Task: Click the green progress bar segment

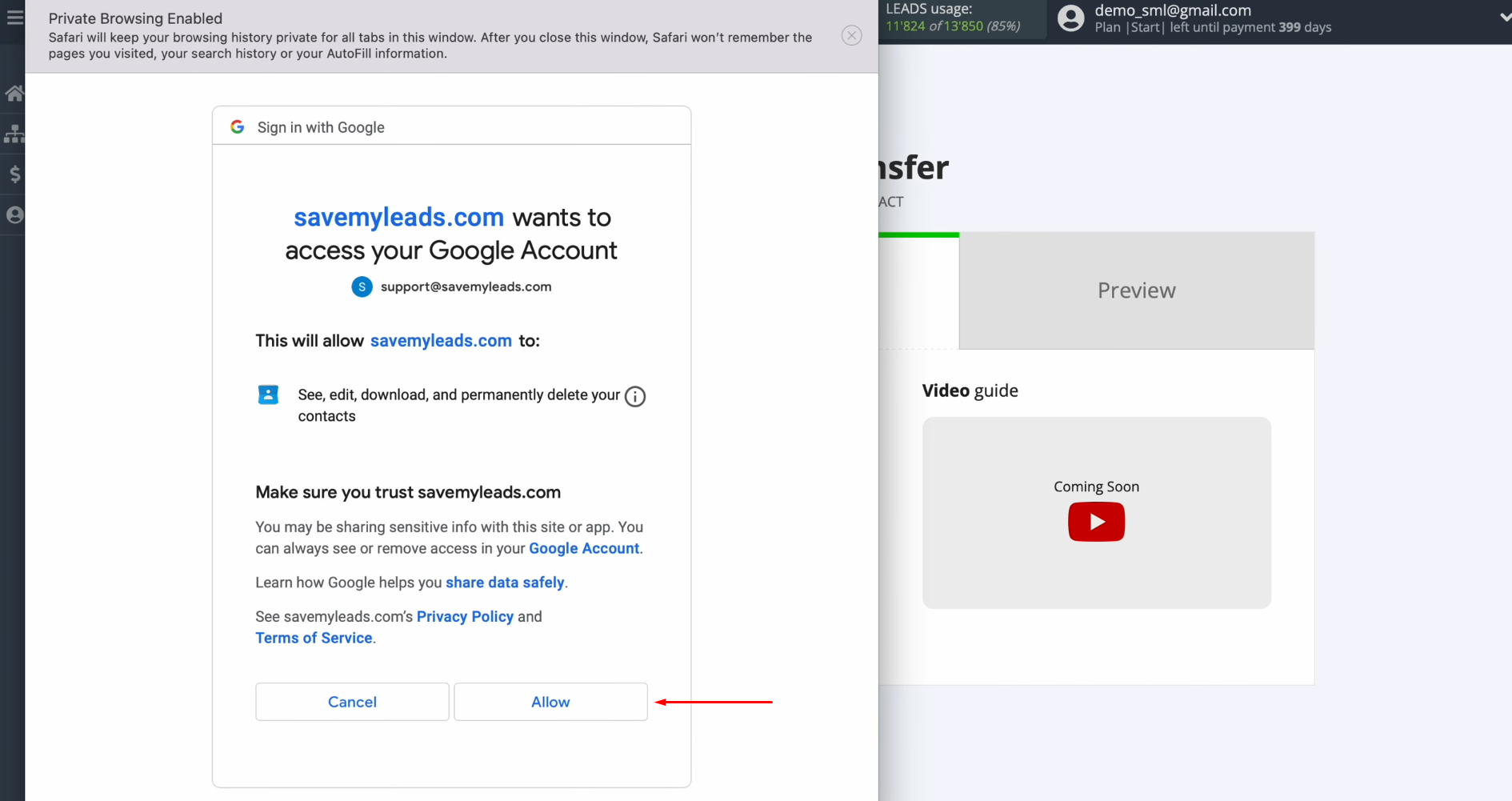Action: (918, 234)
